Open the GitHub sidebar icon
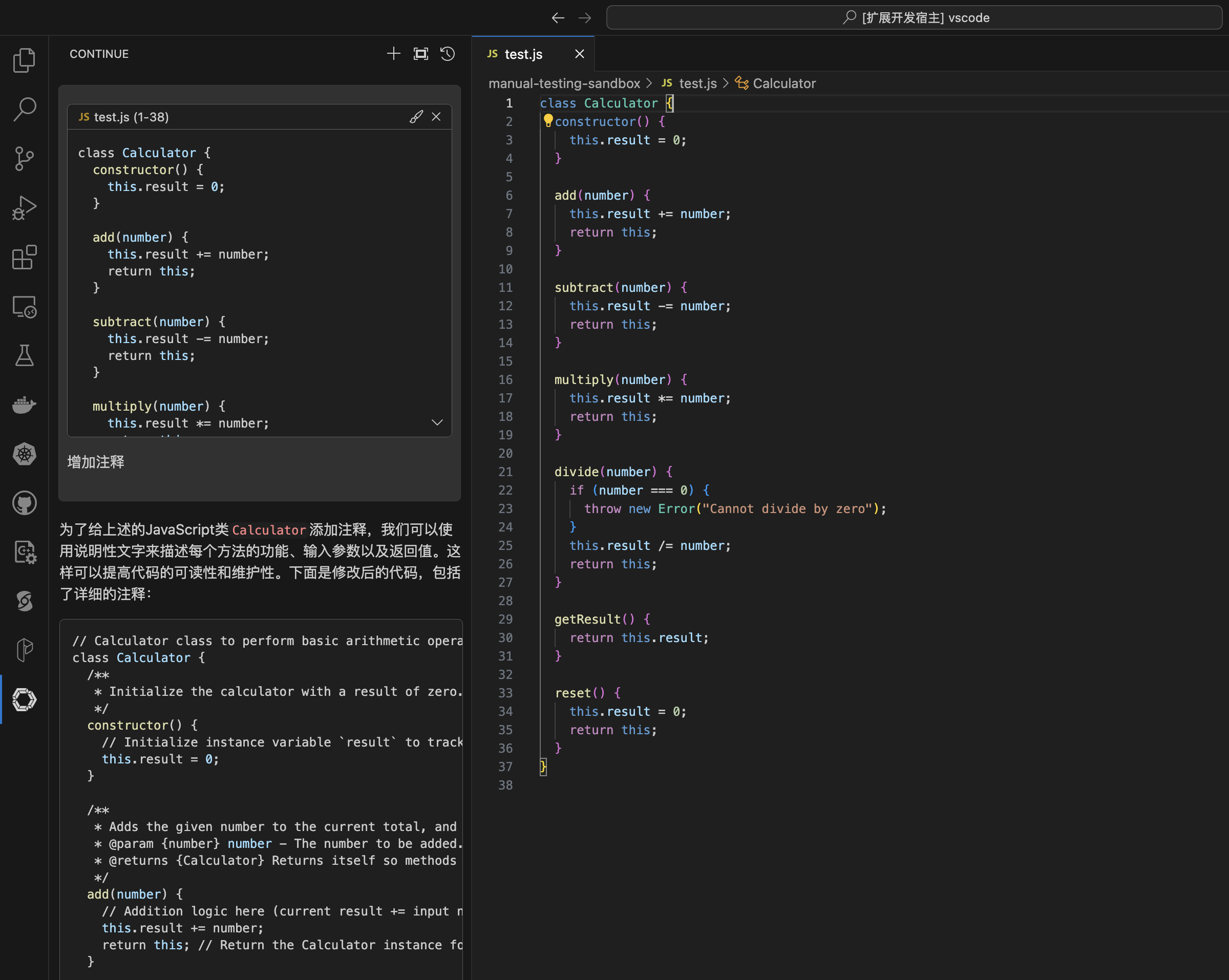The height and width of the screenshot is (980, 1229). (24, 503)
